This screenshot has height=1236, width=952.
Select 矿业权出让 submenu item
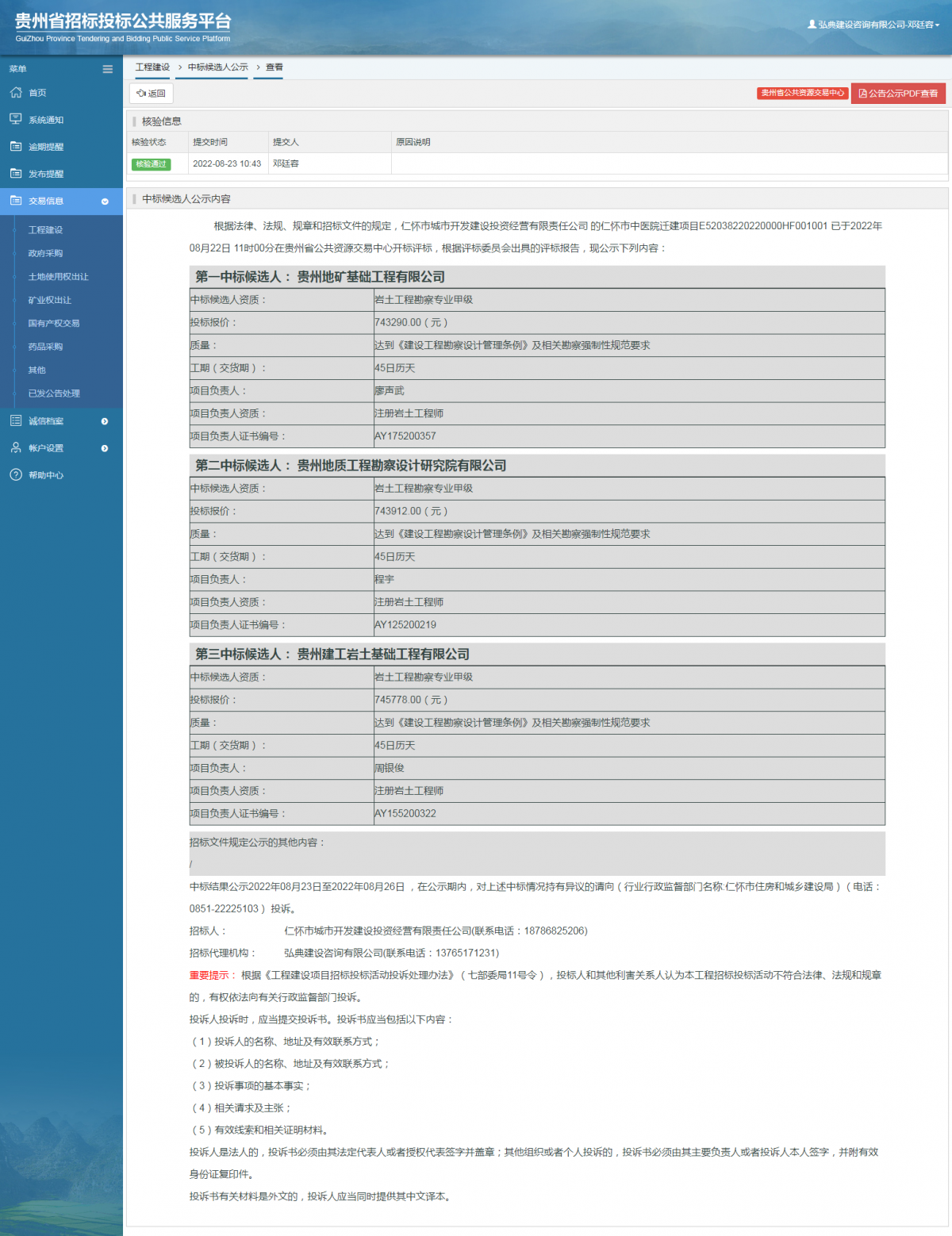point(49,300)
